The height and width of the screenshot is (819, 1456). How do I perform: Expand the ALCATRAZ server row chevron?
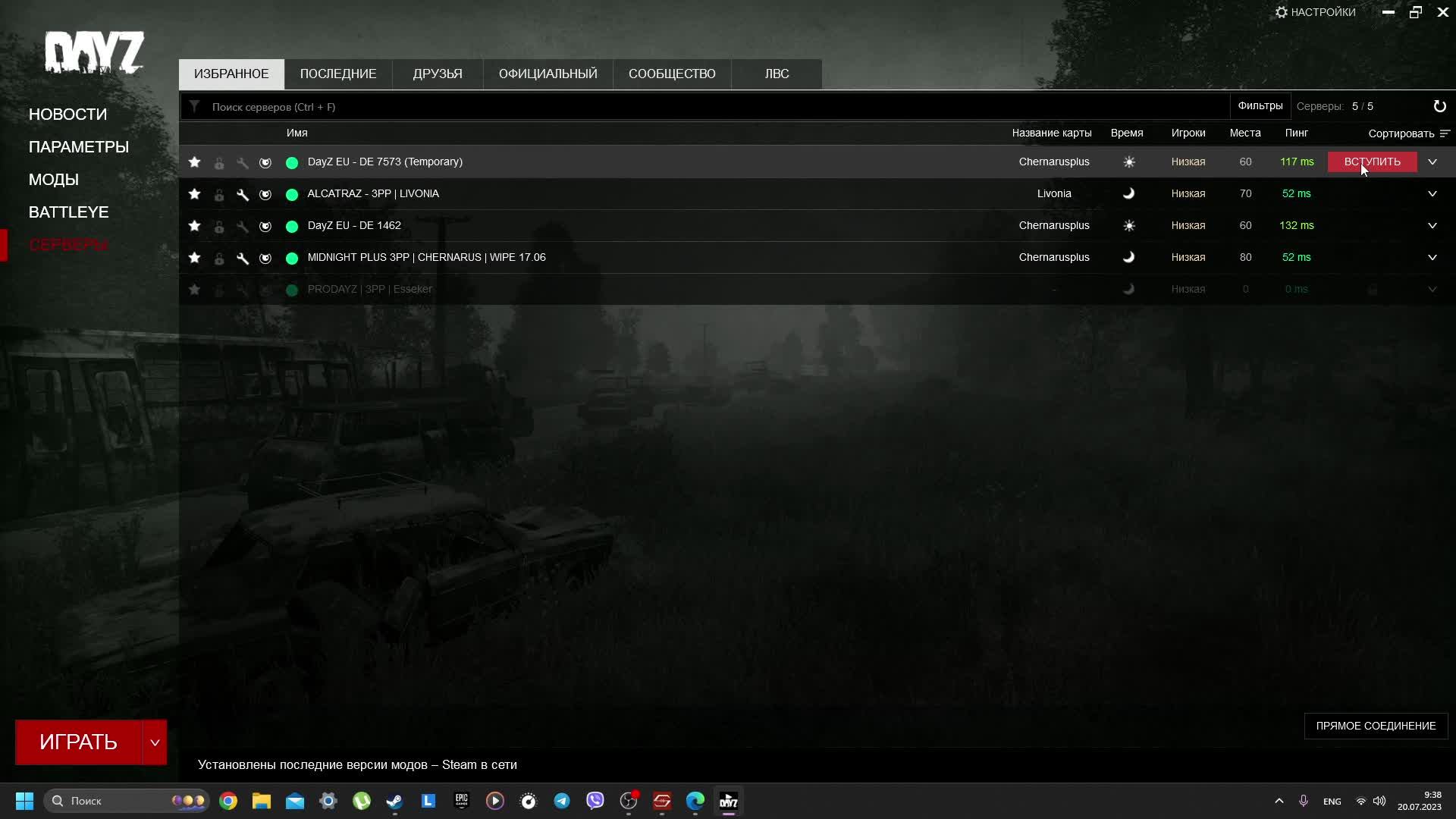coord(1432,193)
